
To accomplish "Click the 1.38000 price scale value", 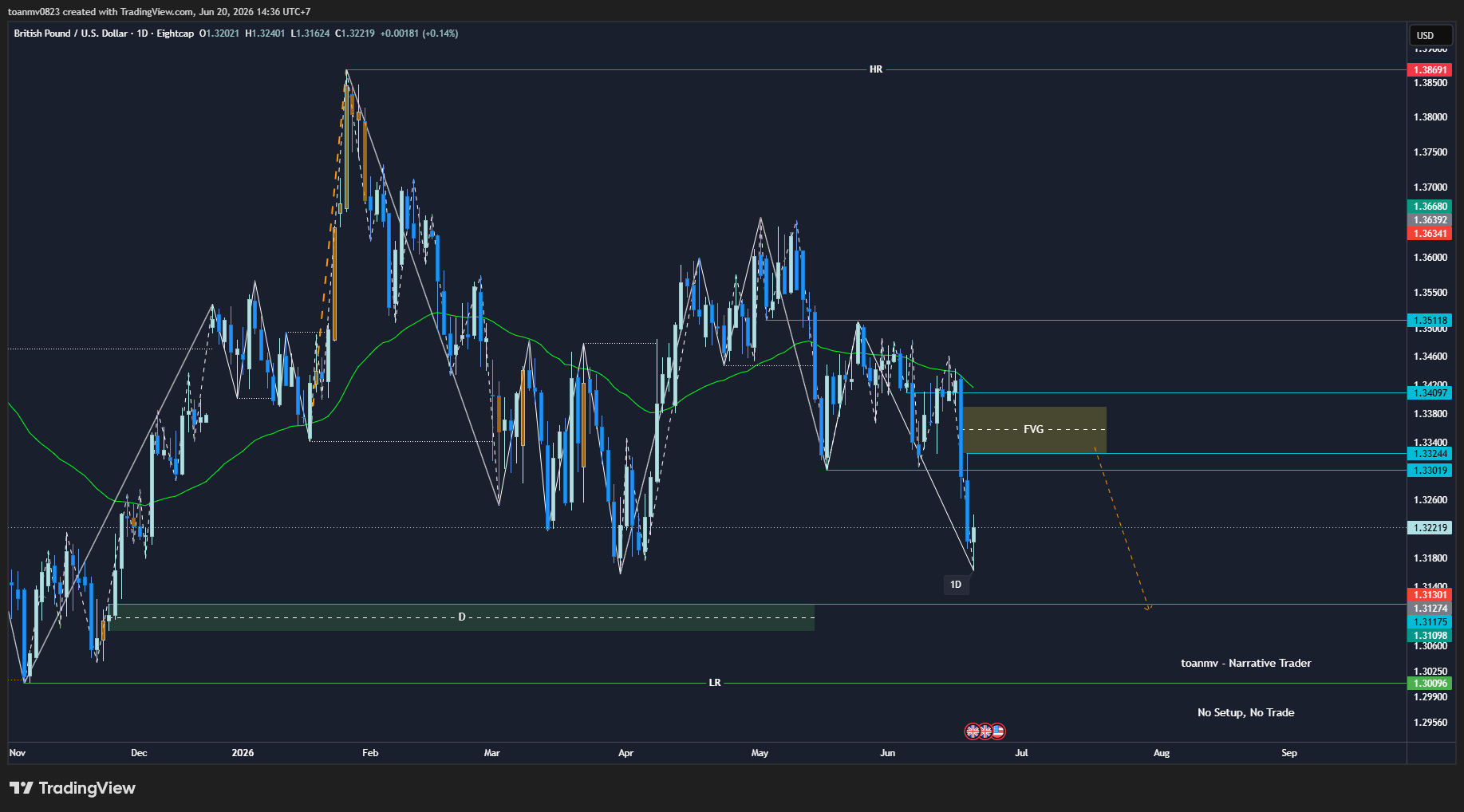I will [1430, 117].
